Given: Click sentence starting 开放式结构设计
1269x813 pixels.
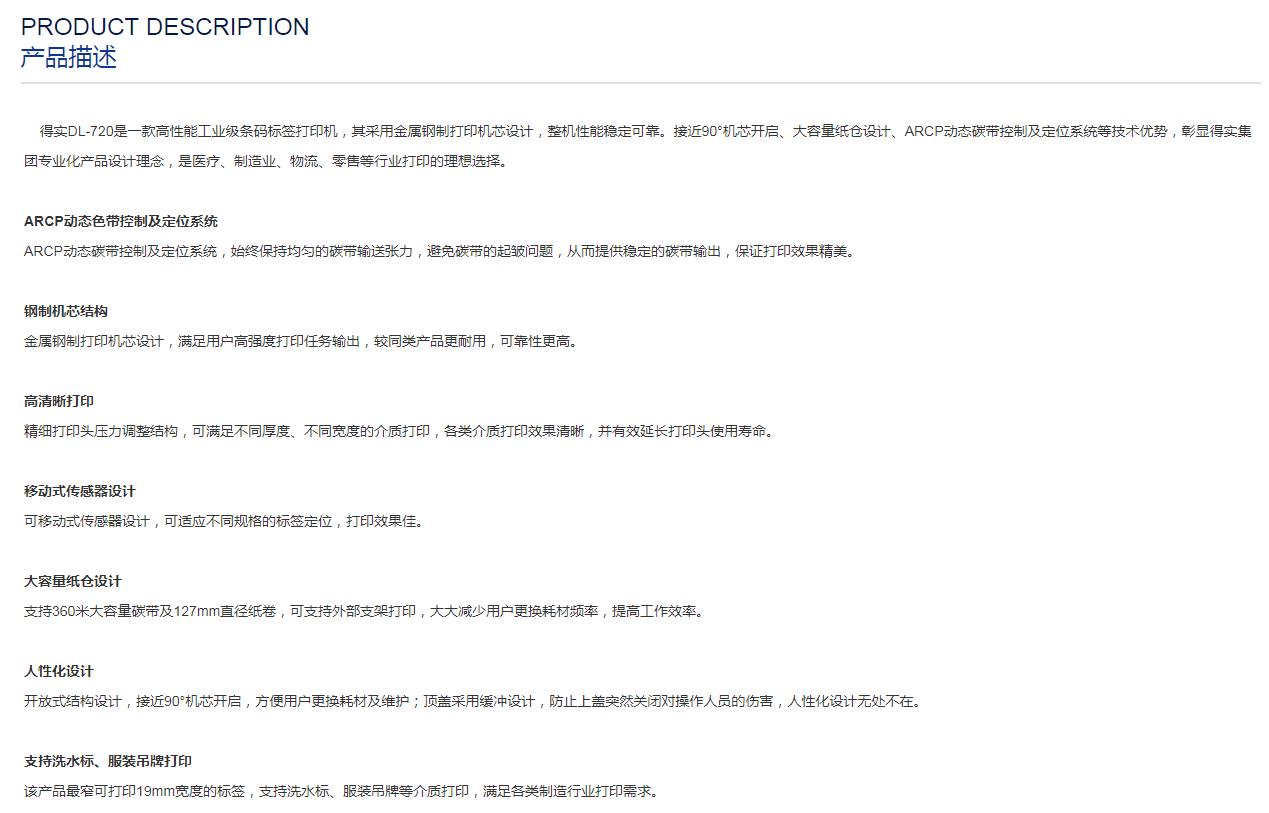Looking at the screenshot, I should point(473,701).
